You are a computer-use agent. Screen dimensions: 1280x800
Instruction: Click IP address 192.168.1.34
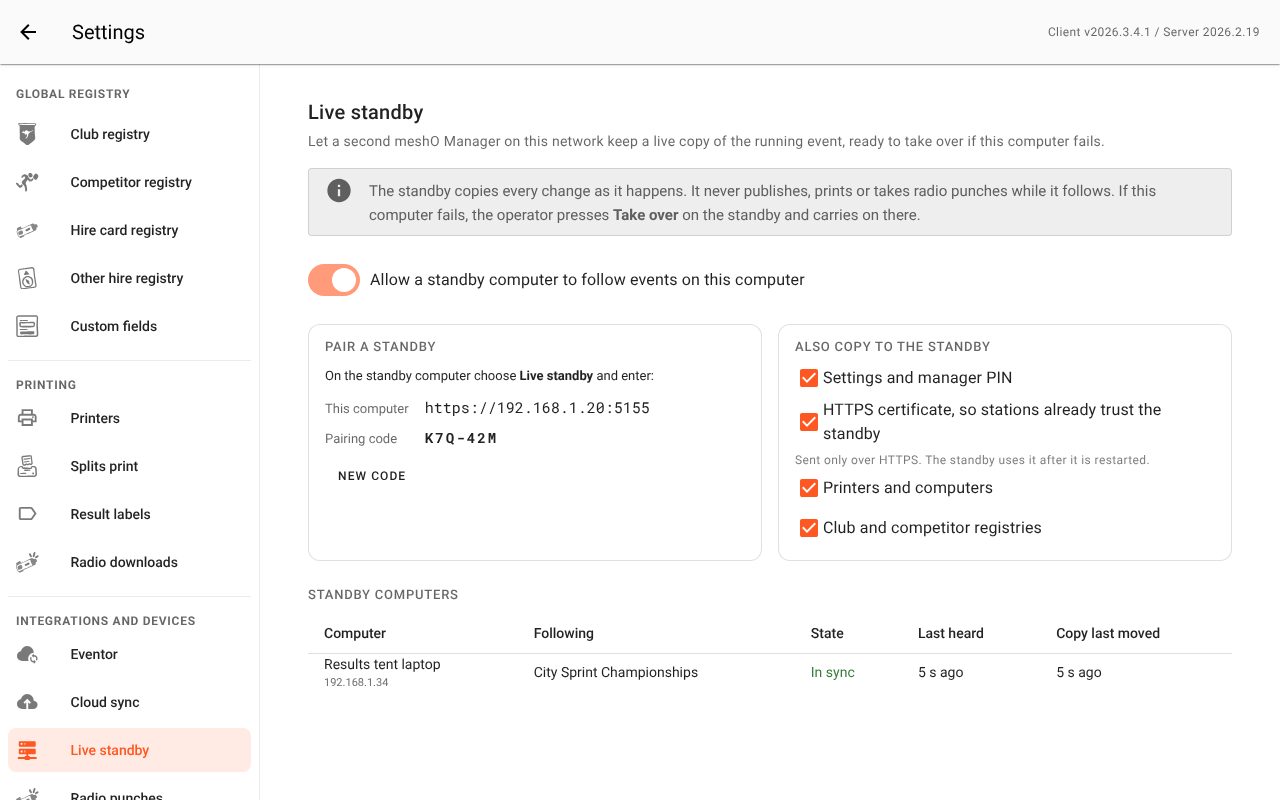click(356, 682)
